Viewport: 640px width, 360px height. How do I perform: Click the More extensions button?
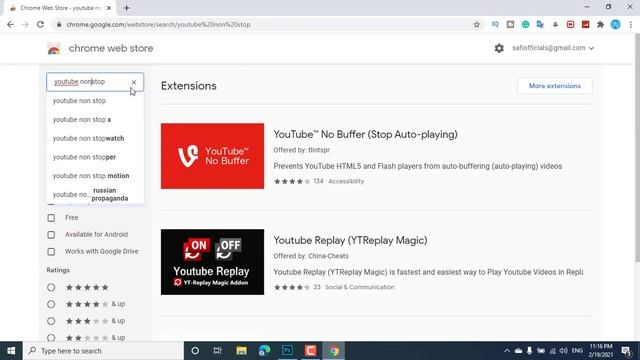555,86
